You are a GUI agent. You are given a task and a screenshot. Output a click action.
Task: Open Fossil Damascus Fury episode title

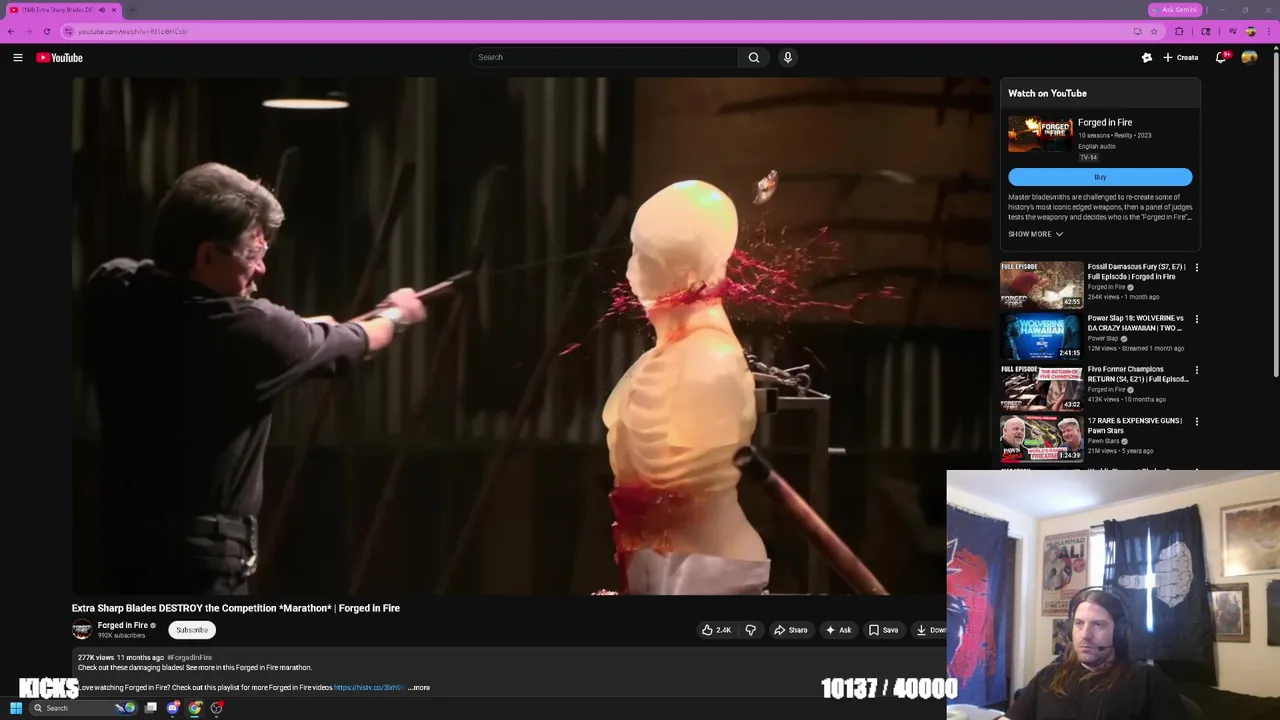[x=1137, y=271]
